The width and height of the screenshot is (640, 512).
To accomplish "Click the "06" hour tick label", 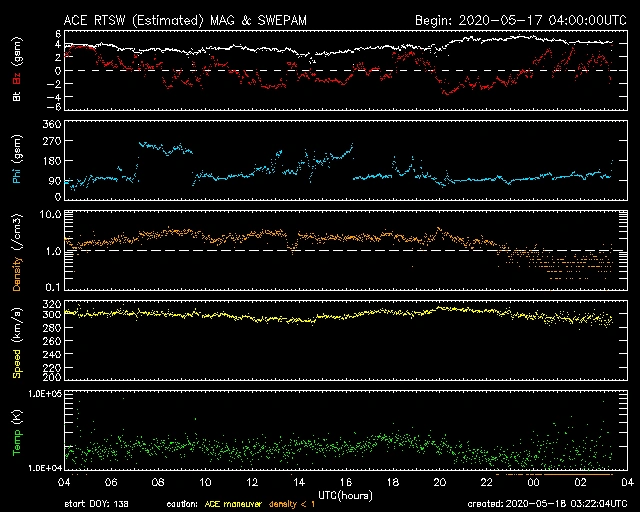I will 111,483.
